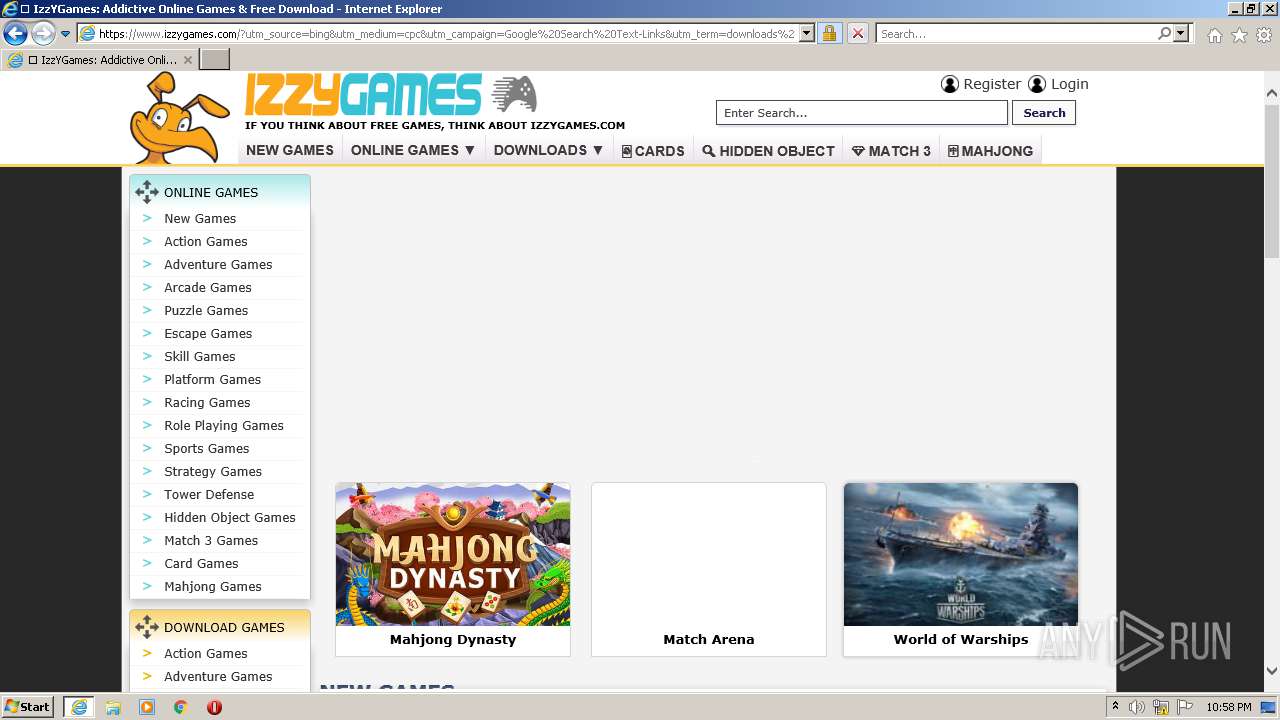The width and height of the screenshot is (1280, 720).
Task: Open a new blank browser tab
Action: point(215,59)
